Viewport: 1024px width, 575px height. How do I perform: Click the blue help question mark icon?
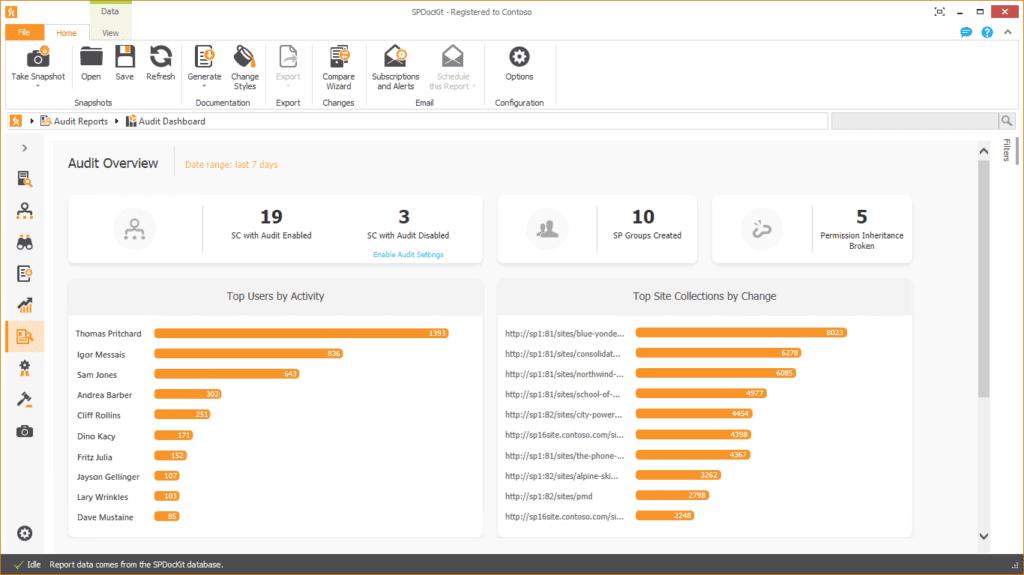(987, 32)
